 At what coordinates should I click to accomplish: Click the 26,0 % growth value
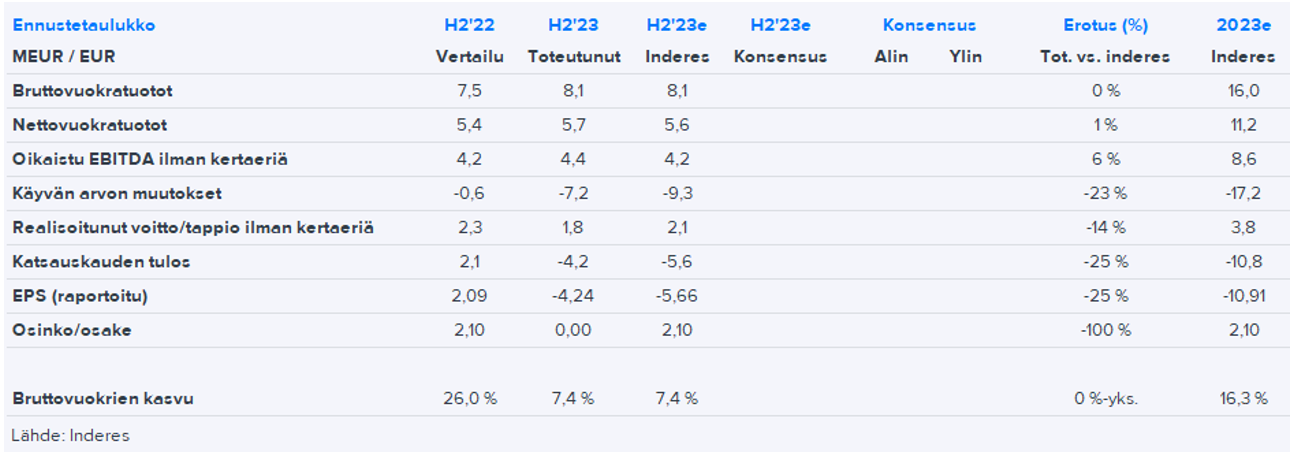coord(470,399)
